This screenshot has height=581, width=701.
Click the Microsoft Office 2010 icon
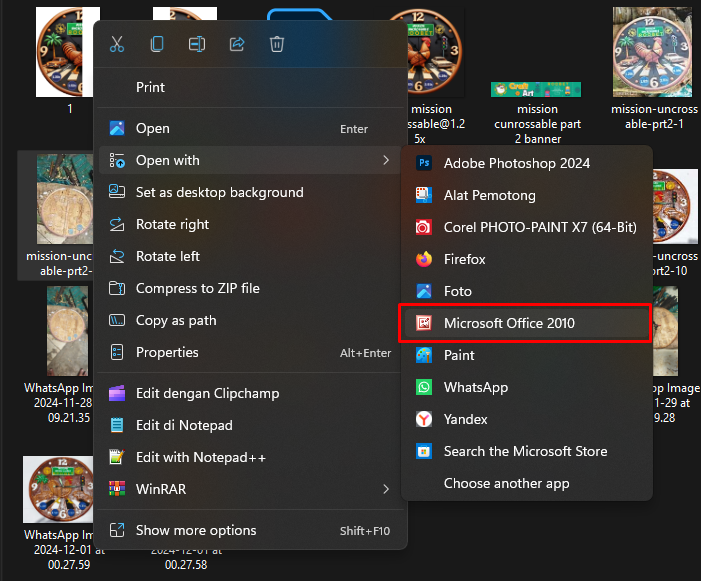click(x=424, y=323)
